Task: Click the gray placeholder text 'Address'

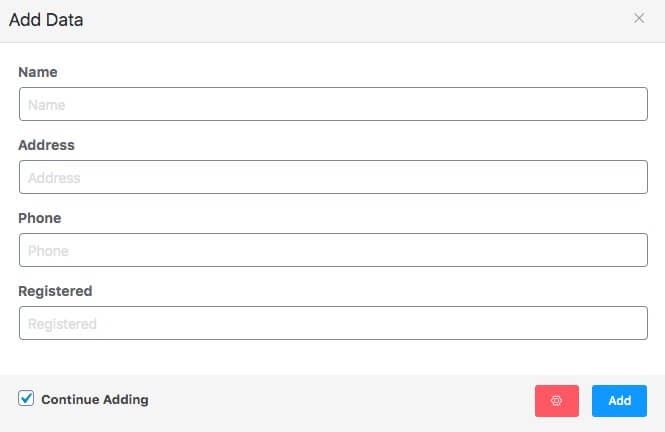Action: (54, 178)
